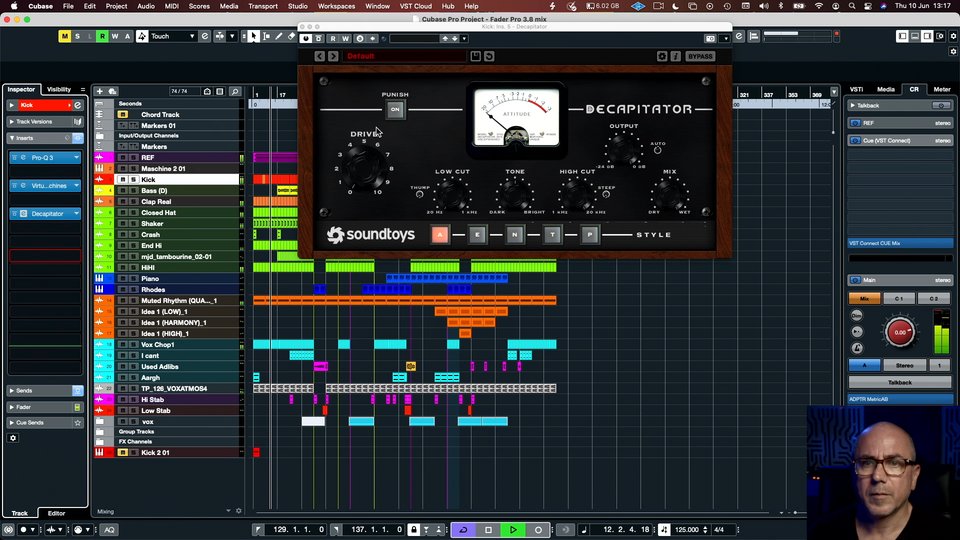Open macOS Control Center icon
The width and height of the screenshot is (960, 540).
(868, 6)
